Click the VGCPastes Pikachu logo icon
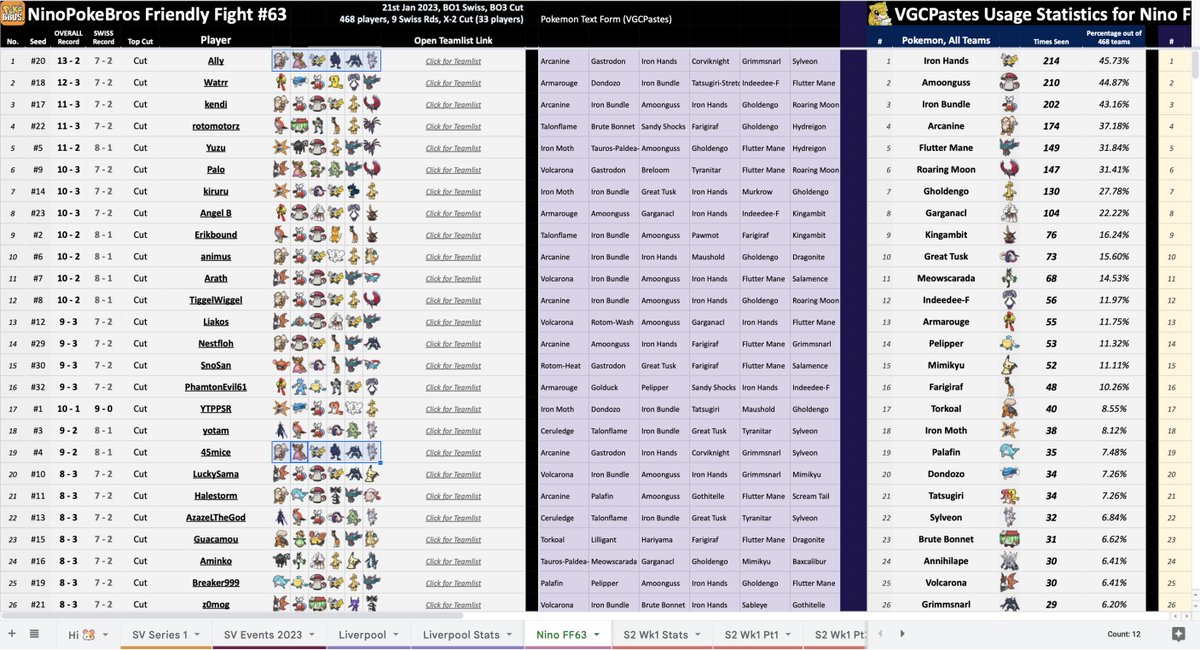 point(880,15)
